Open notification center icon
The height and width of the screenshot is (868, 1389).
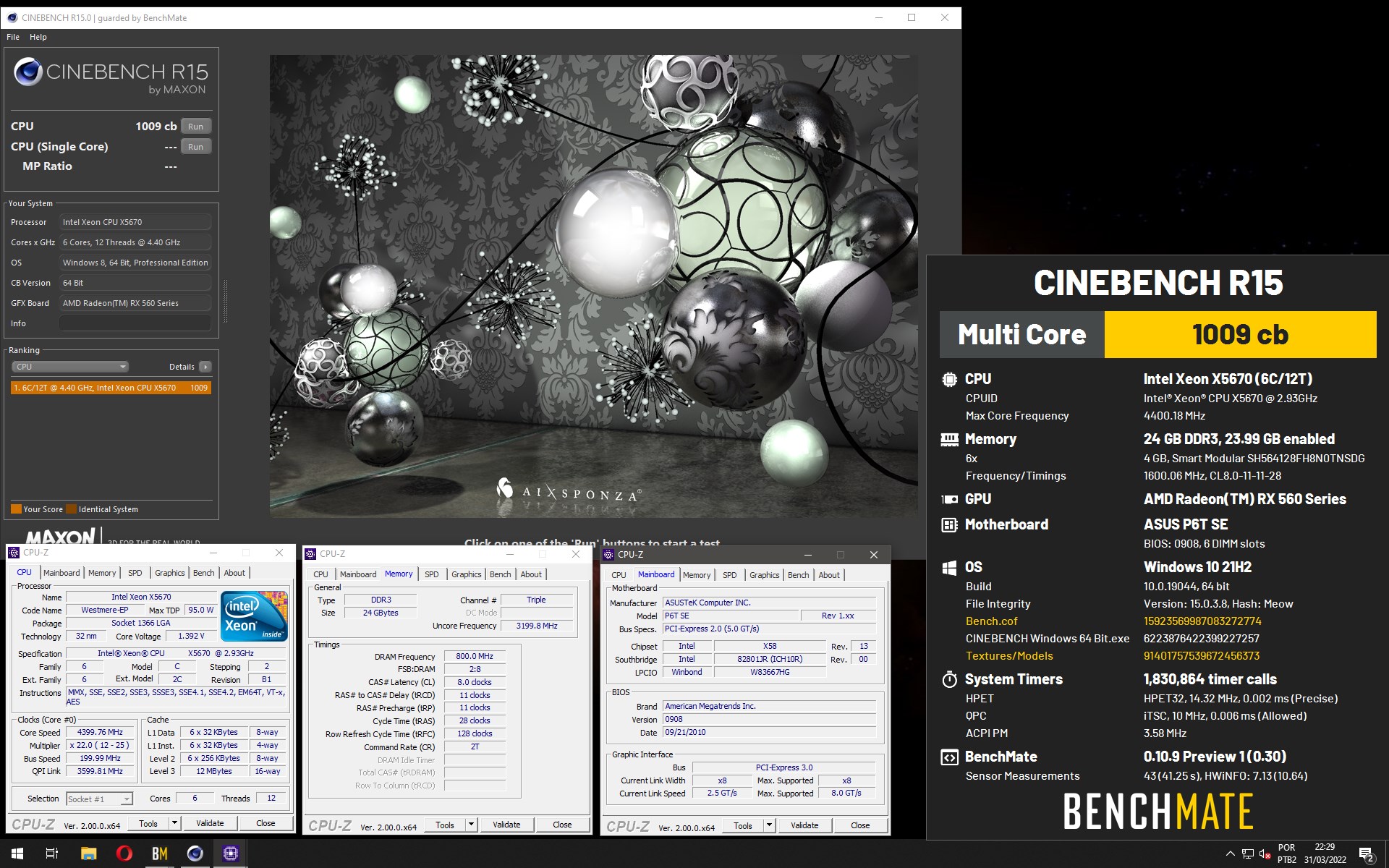(1367, 854)
